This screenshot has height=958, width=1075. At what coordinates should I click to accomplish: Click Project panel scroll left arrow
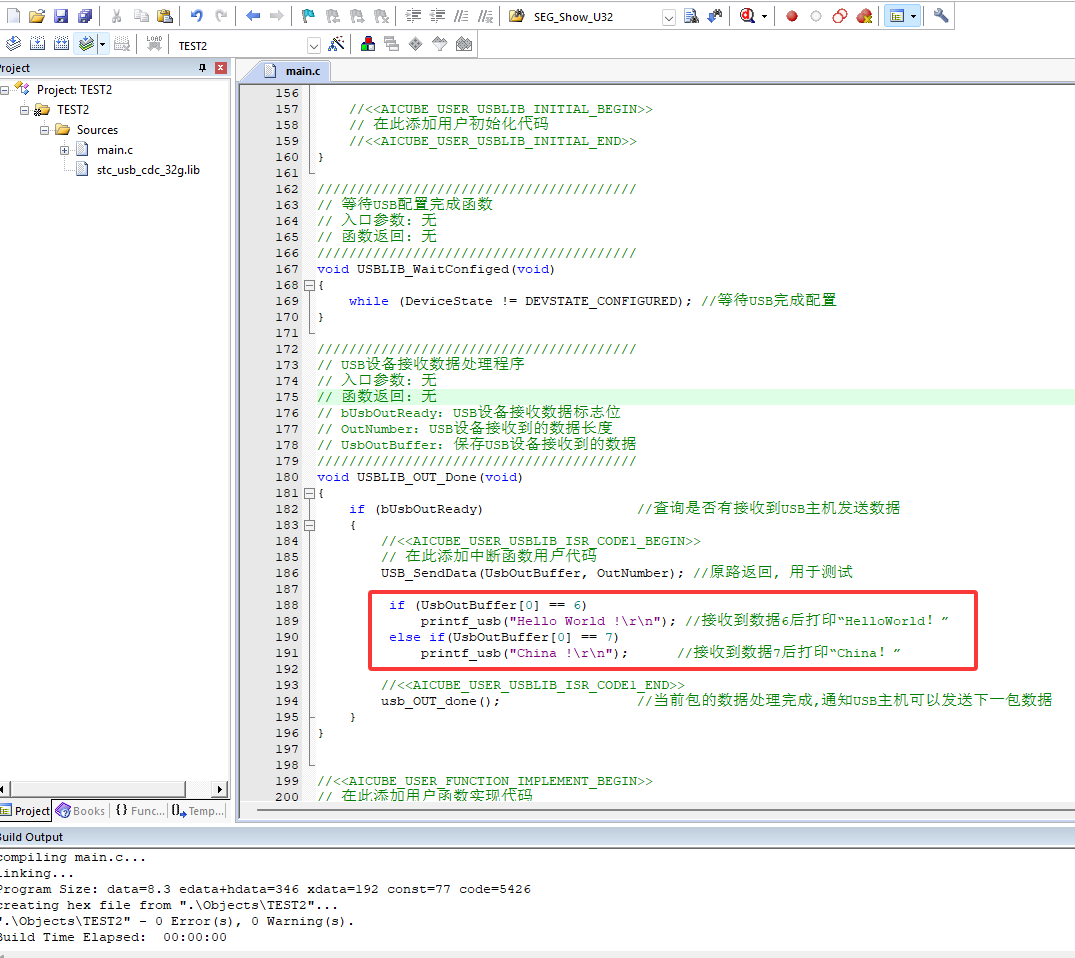tap(4, 789)
